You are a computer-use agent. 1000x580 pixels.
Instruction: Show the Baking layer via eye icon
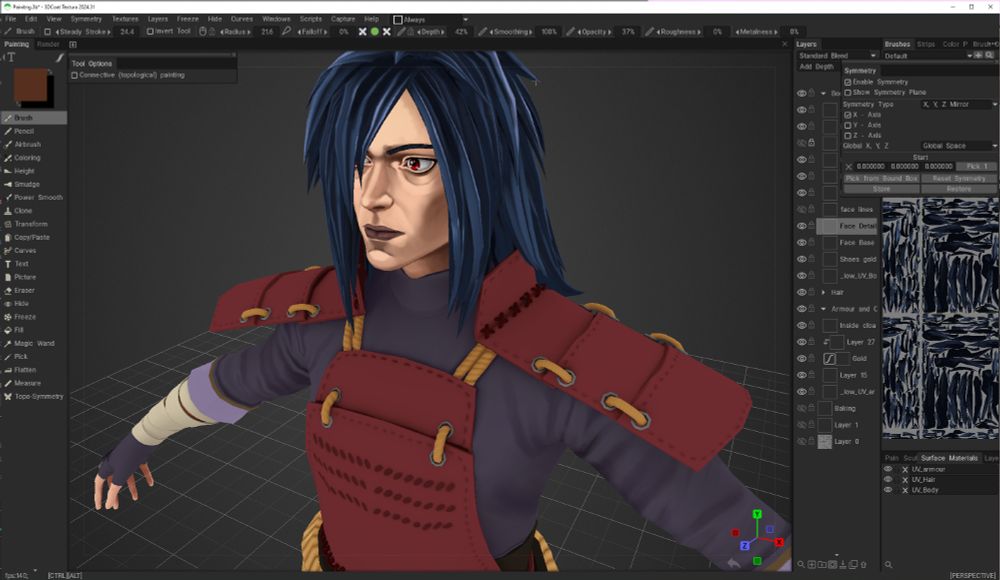pos(802,408)
